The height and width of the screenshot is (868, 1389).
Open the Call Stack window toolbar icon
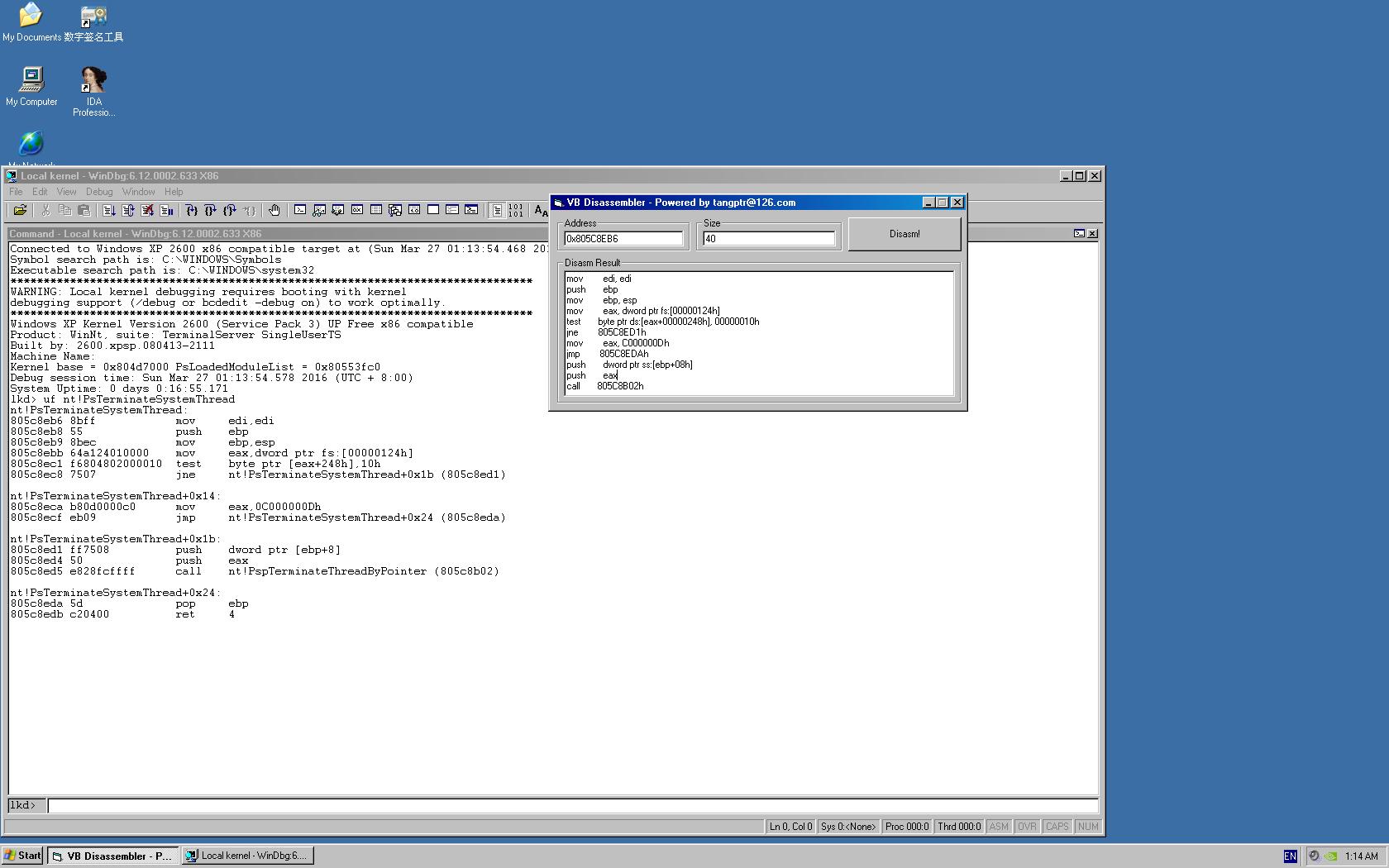(395, 210)
